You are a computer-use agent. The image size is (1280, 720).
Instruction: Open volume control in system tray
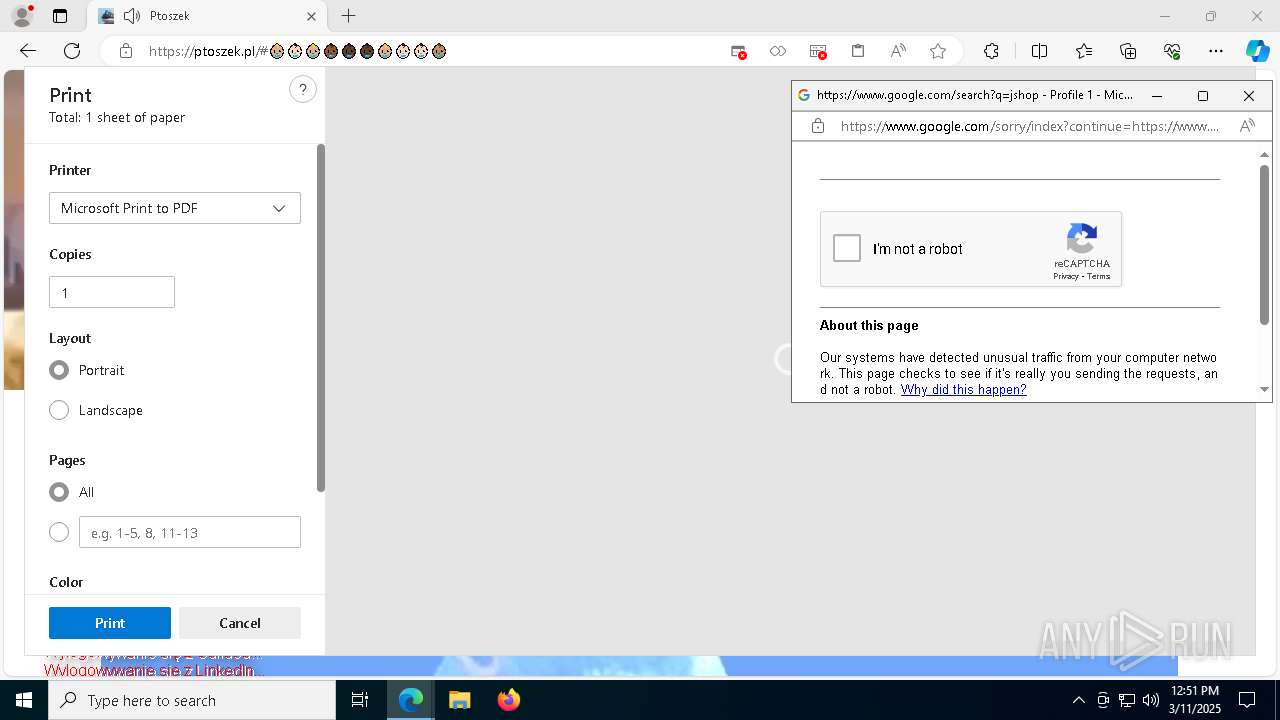[1150, 700]
